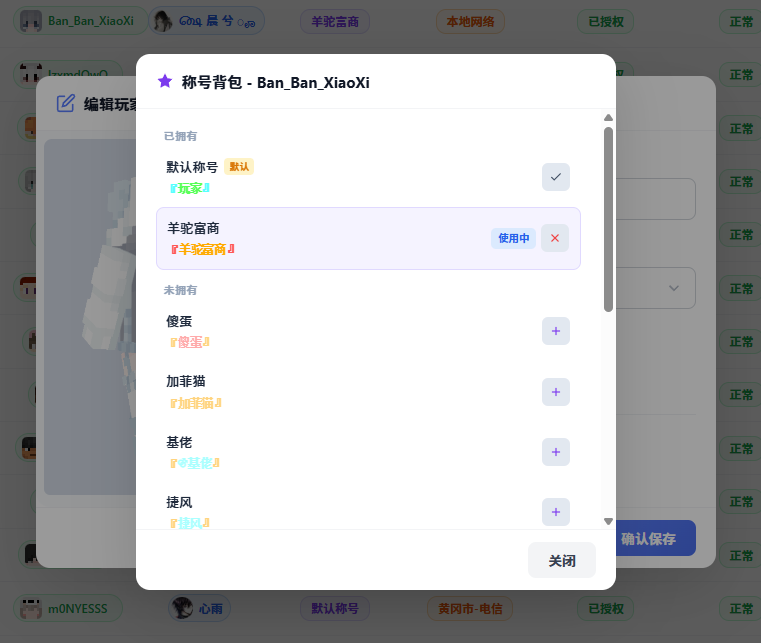Add the 基佬 title with plus button
Screen dimensions: 761x643
556,452
